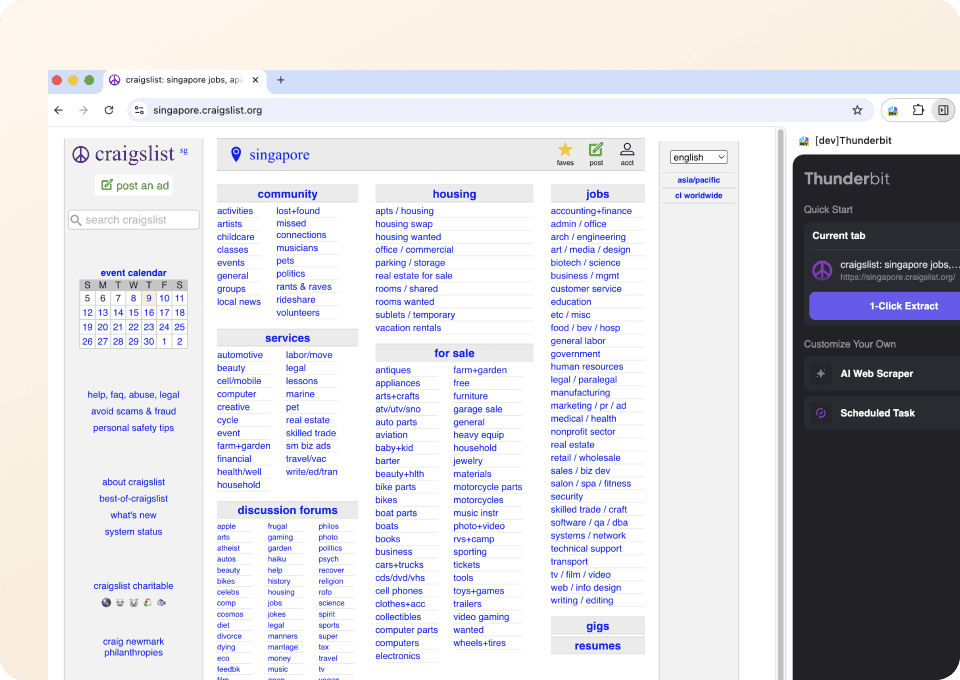Bookmark page using the star icon
The width and height of the screenshot is (960, 680).
(857, 110)
